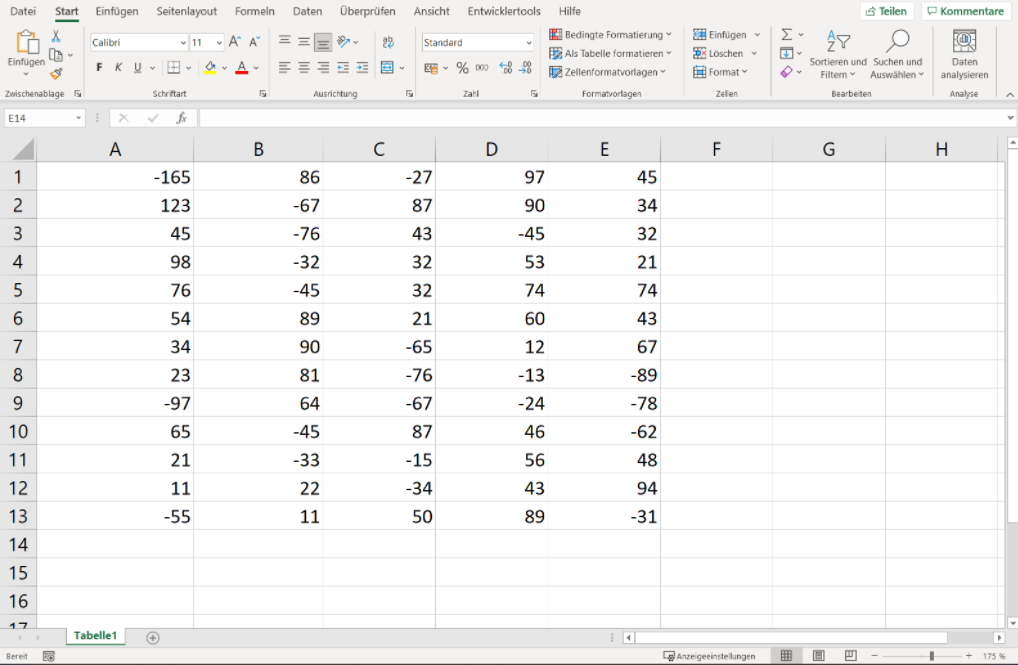Apply cell borders icon
The width and height of the screenshot is (1018, 665).
click(173, 68)
